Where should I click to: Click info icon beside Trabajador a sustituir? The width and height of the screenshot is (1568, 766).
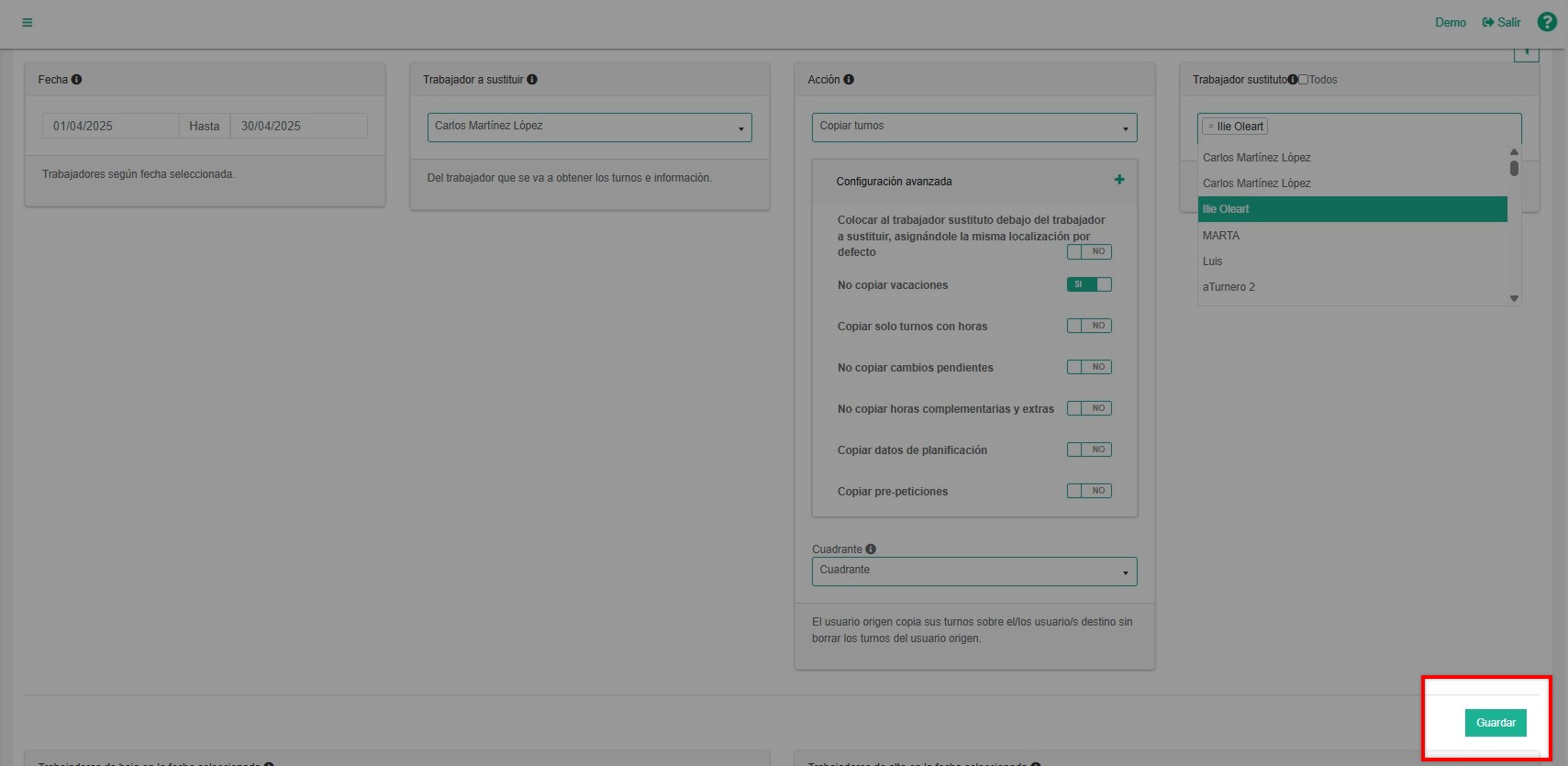coord(532,80)
